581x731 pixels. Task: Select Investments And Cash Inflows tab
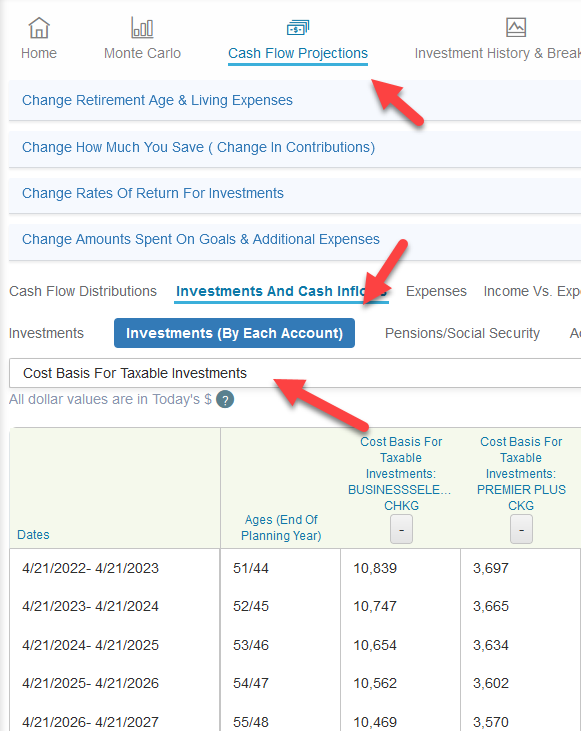tap(281, 291)
